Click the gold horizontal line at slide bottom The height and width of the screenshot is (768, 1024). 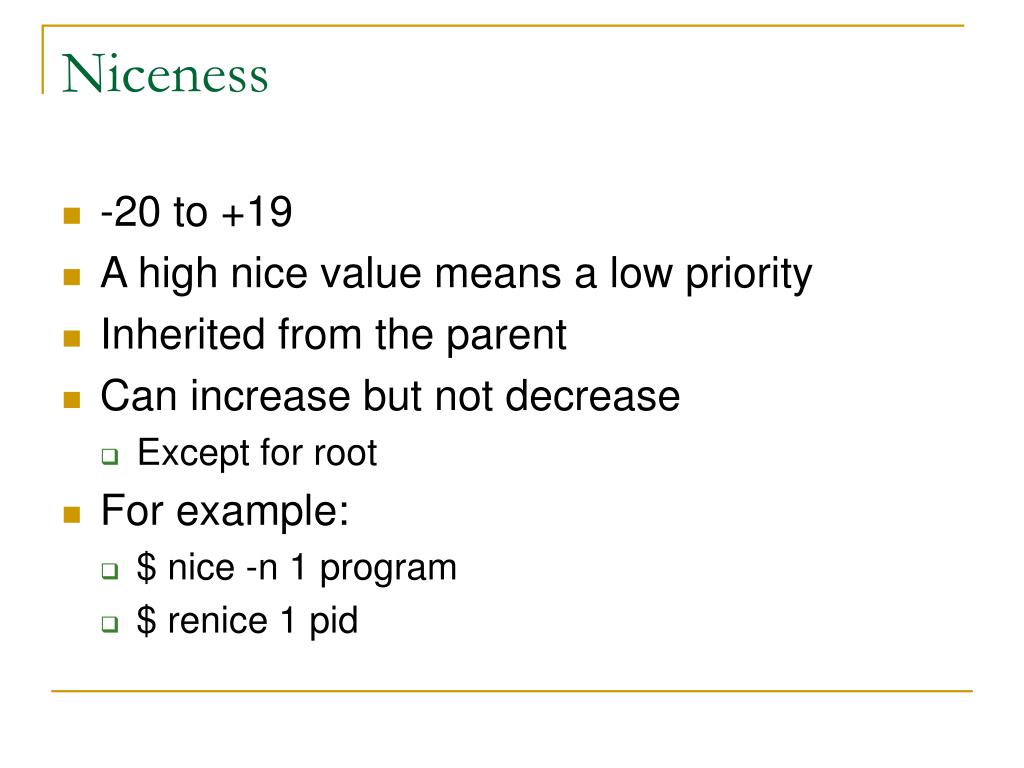512,691
